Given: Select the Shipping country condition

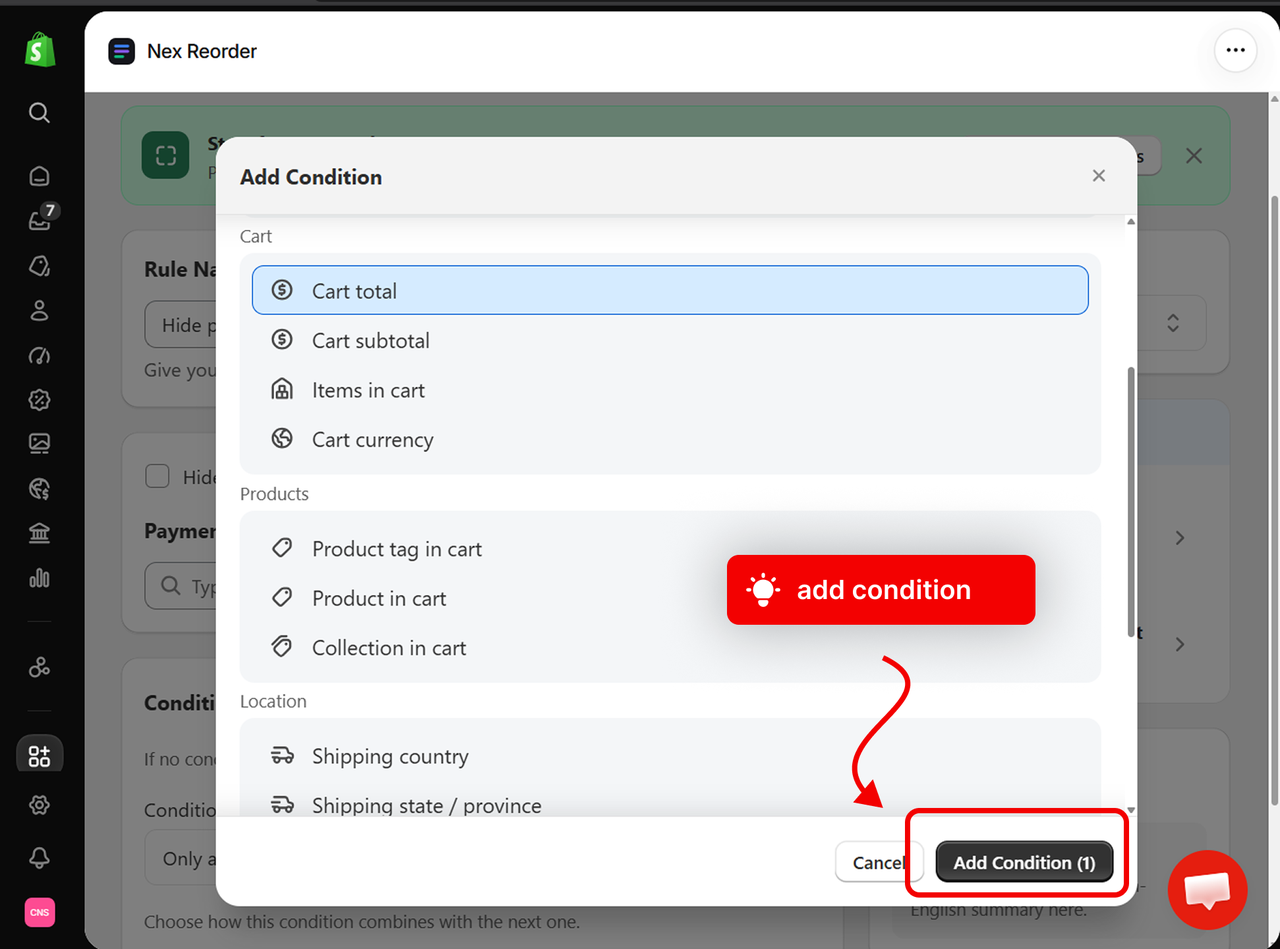Looking at the screenshot, I should pos(670,756).
